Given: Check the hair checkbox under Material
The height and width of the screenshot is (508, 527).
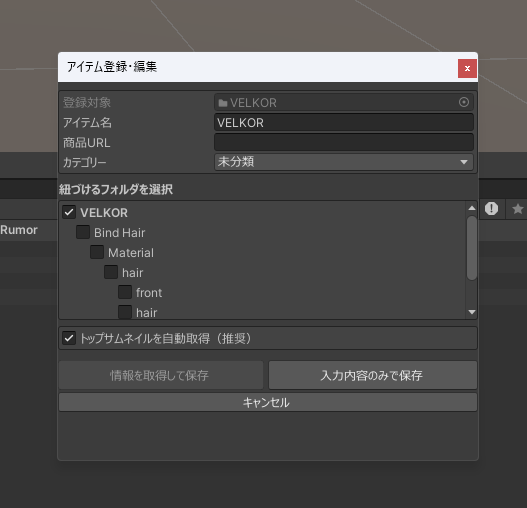Looking at the screenshot, I should pyautogui.click(x=111, y=272).
